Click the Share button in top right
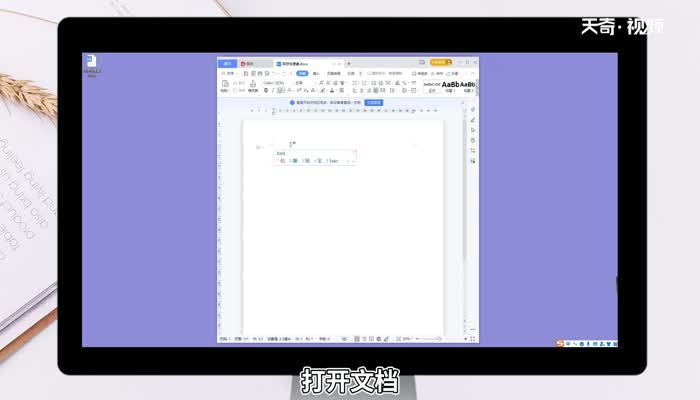Viewport: 700px width, 400px height. point(450,74)
